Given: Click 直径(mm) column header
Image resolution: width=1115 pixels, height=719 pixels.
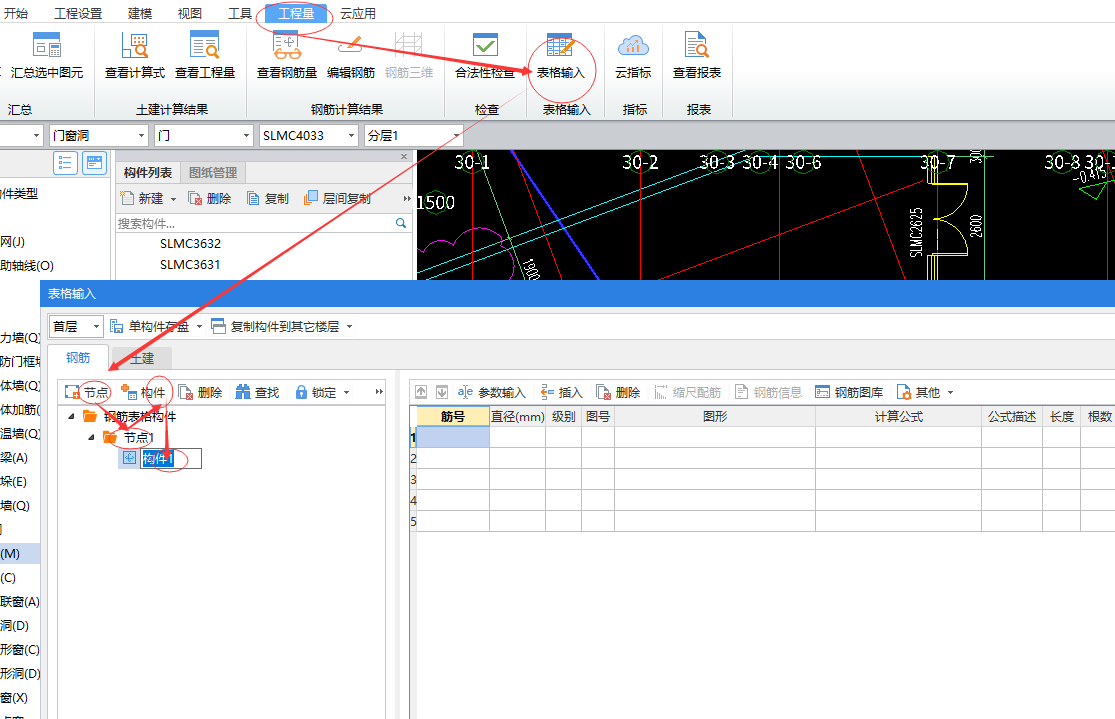Looking at the screenshot, I should tap(518, 416).
